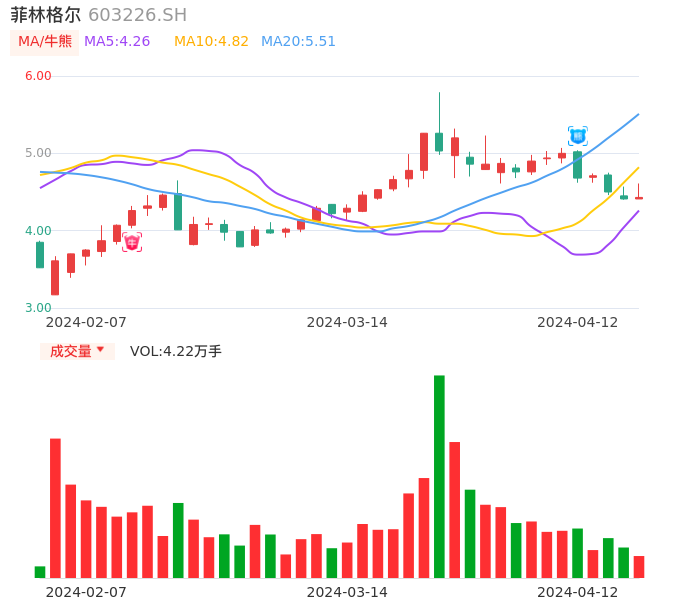Click the MA20:5.51 legend label

[x=298, y=42]
